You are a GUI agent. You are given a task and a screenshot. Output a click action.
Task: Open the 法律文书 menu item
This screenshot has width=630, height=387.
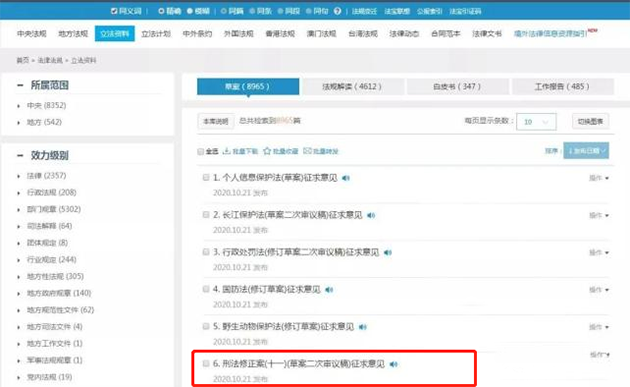[487, 34]
